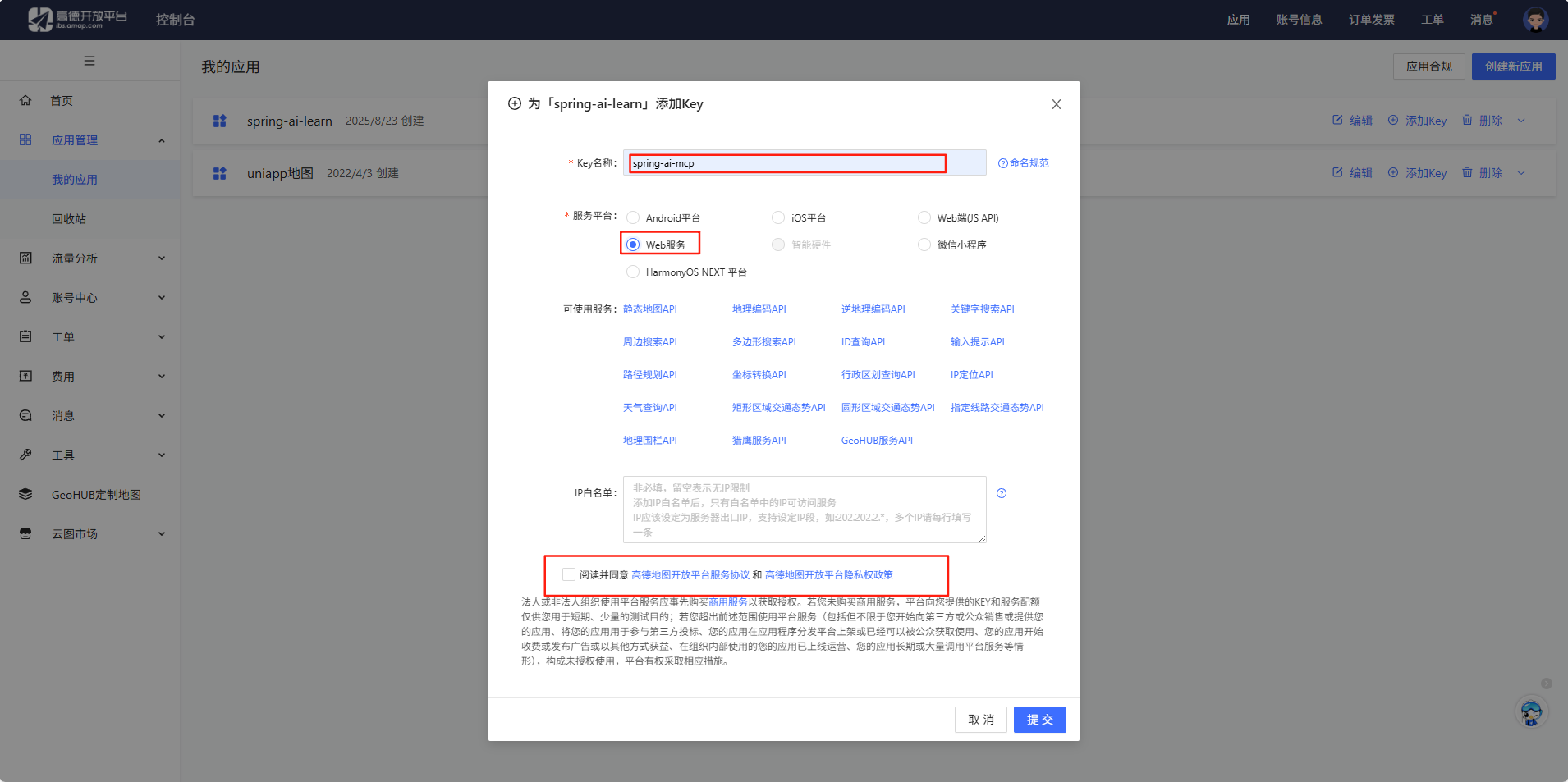The height and width of the screenshot is (782, 1568).
Task: Expand 工具 menu chevron
Action: click(162, 455)
